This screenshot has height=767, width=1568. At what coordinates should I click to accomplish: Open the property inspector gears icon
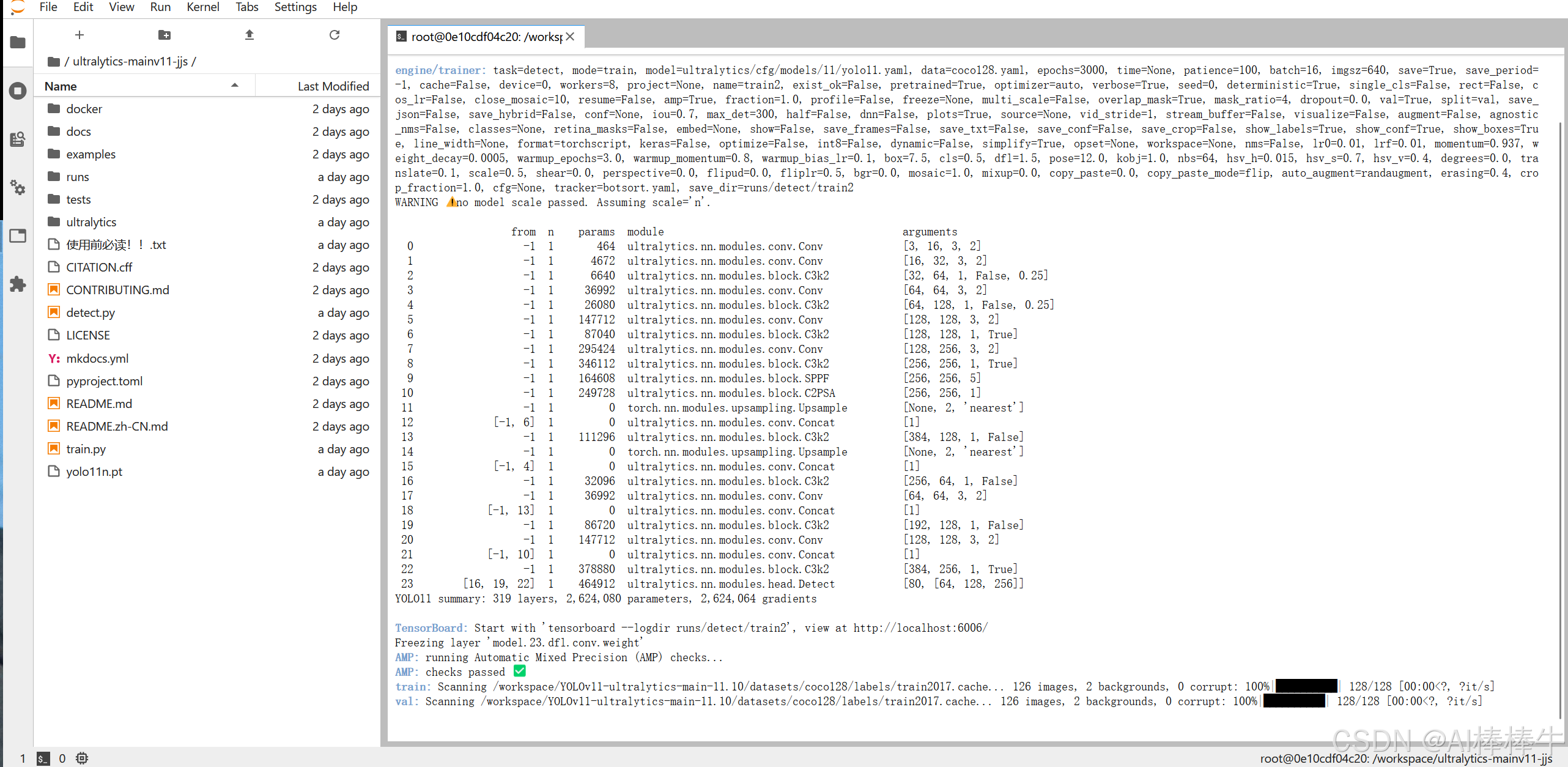pos(18,187)
